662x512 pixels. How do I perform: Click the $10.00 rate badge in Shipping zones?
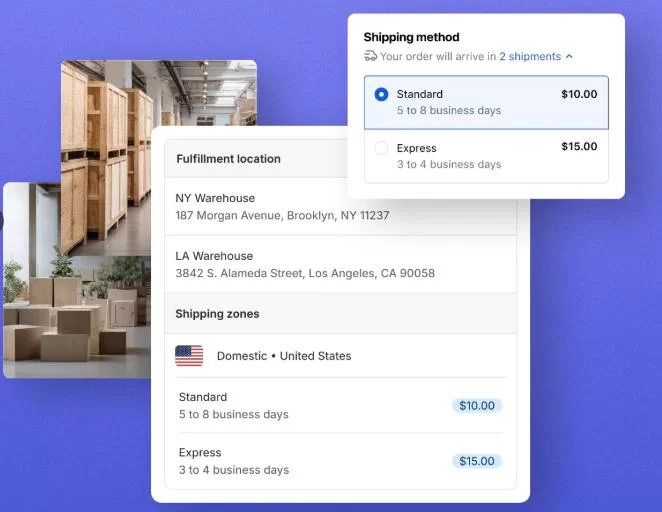click(477, 406)
